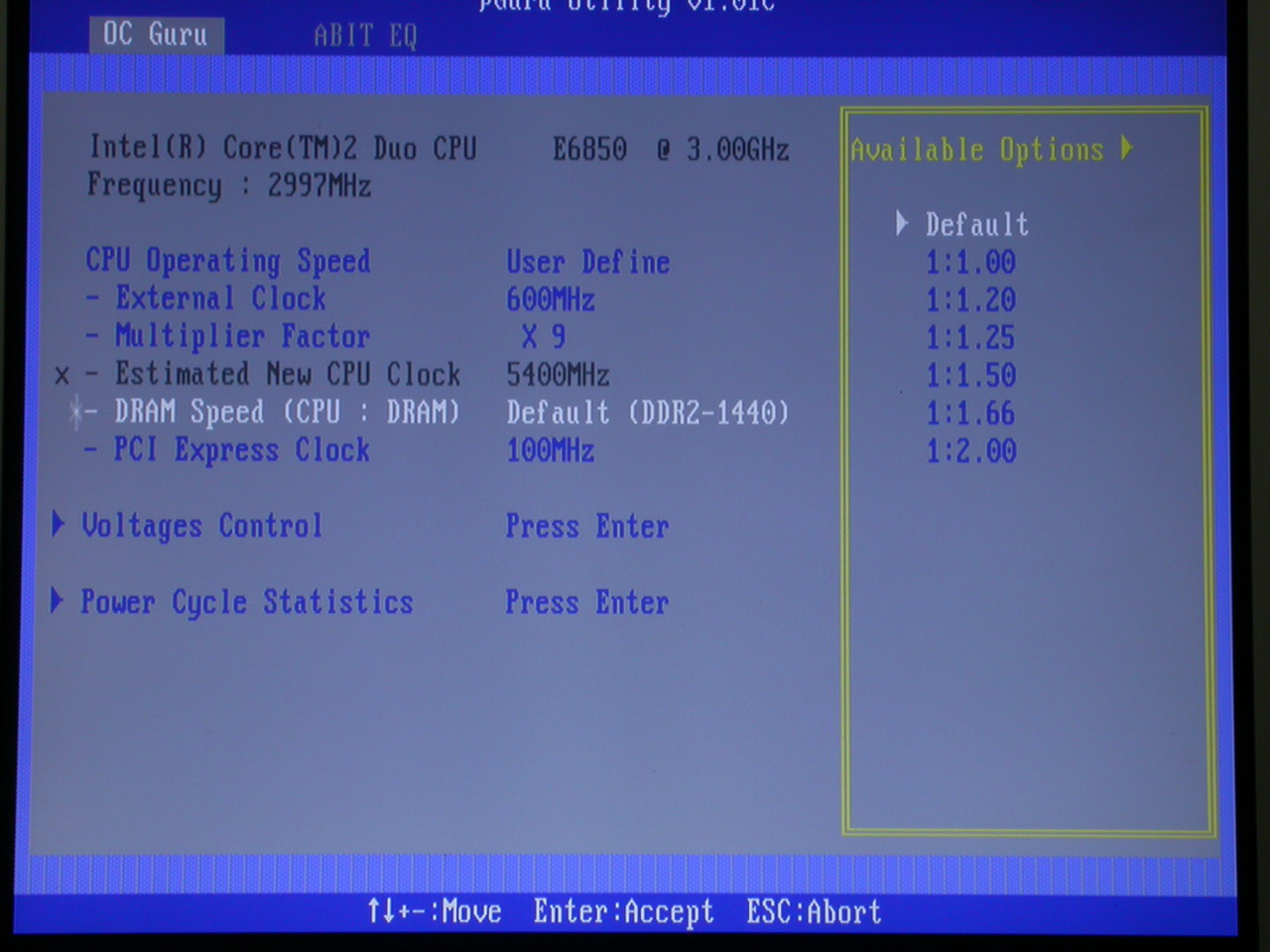Click the arrow beside Power Cycle Statistics
This screenshot has height=952, width=1270.
(58, 600)
